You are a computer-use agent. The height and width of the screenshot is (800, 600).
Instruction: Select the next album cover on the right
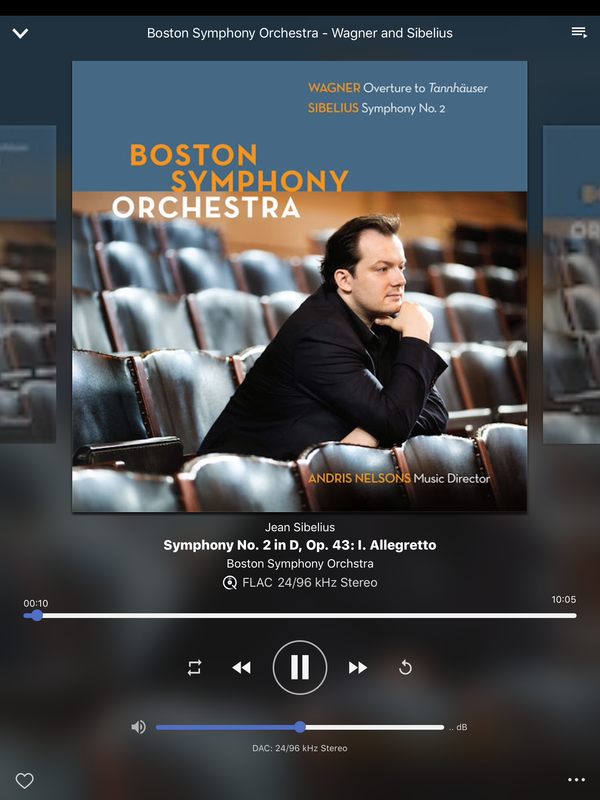(x=571, y=284)
